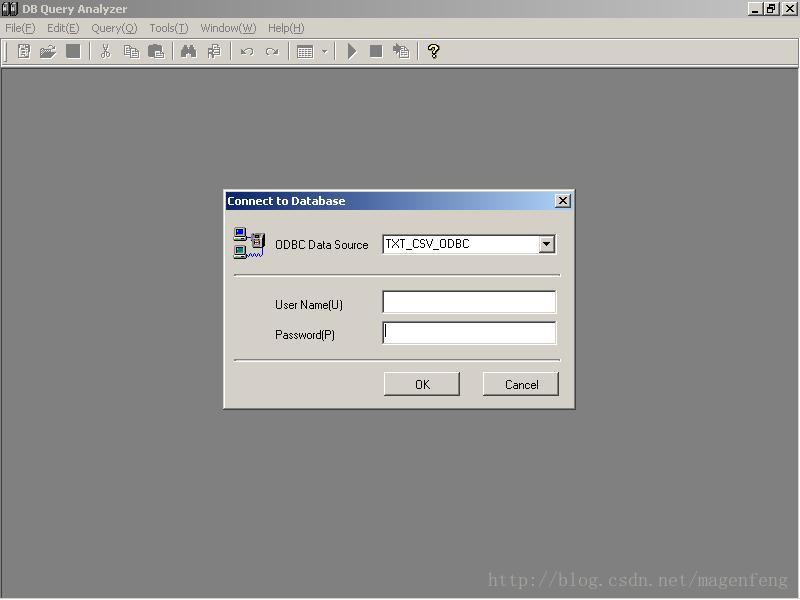Image resolution: width=800 pixels, height=600 pixels.
Task: Open the Window(W) menu
Action: tap(228, 29)
